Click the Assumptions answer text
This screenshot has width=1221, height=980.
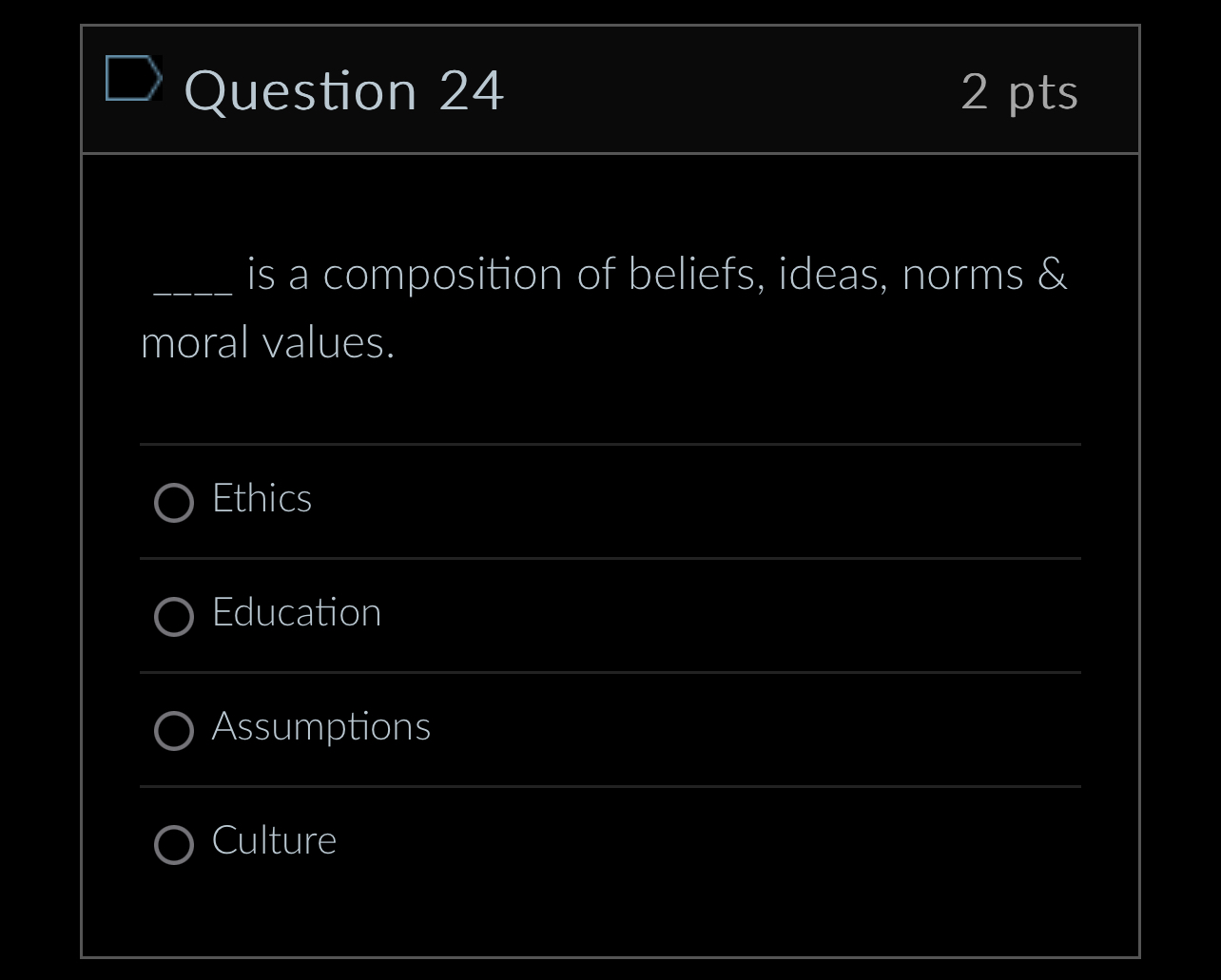[x=321, y=726]
